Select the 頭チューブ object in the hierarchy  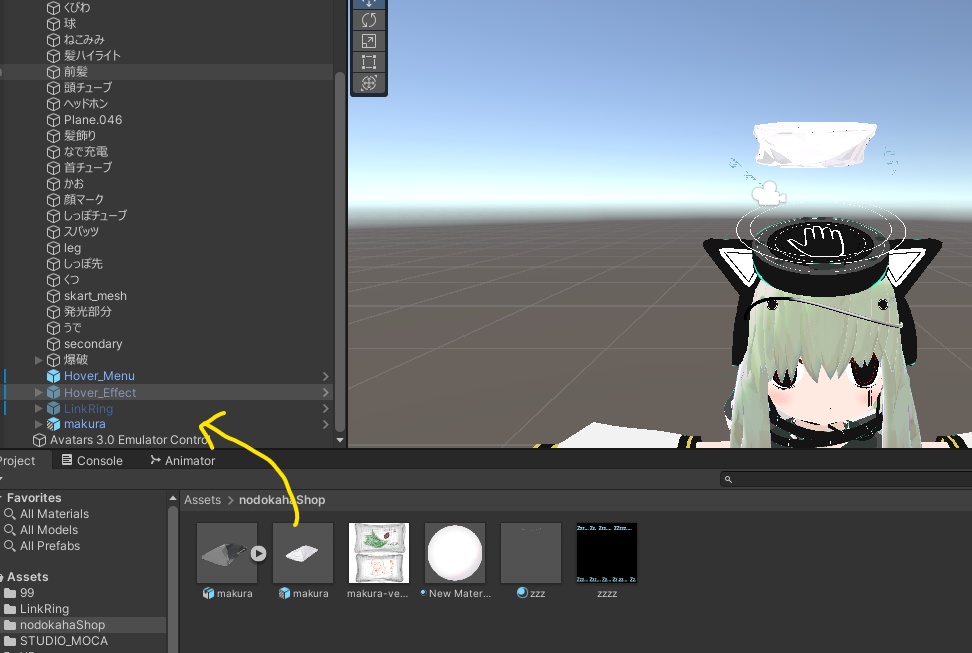click(88, 88)
